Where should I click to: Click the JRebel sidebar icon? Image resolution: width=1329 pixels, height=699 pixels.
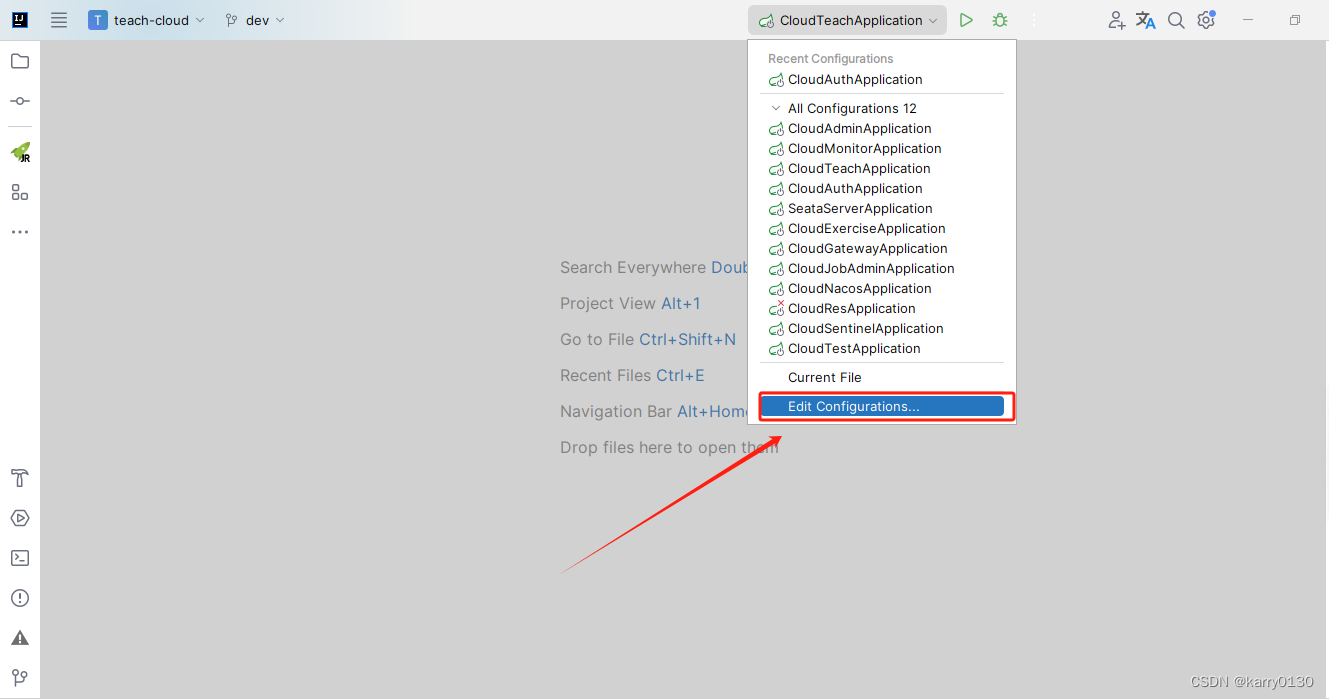(19, 152)
